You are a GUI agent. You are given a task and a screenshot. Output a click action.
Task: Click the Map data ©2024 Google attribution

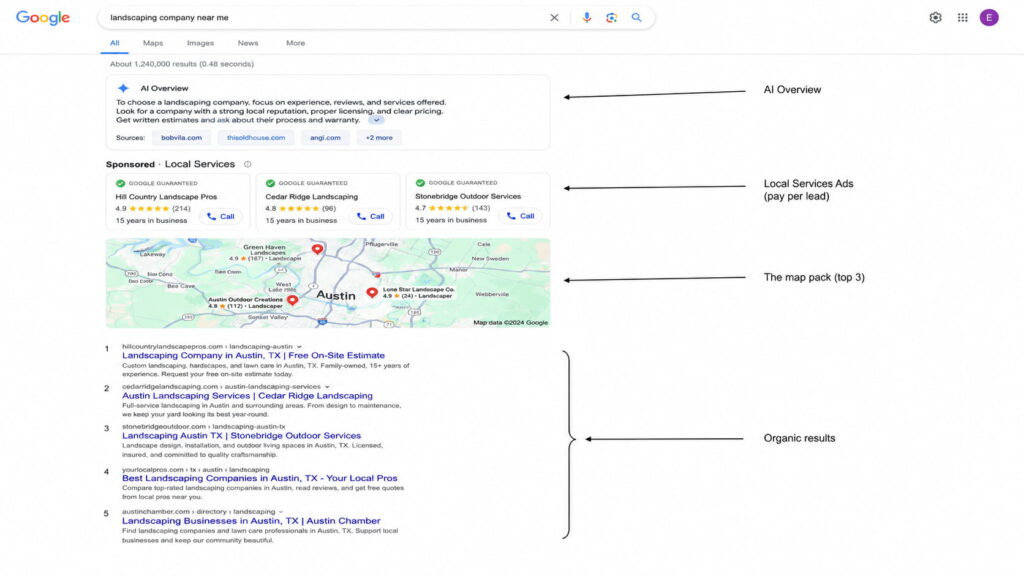point(511,323)
